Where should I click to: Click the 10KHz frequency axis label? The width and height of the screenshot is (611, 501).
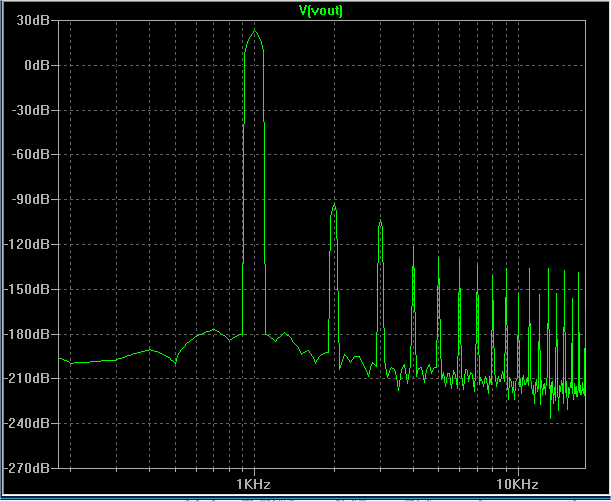click(517, 484)
